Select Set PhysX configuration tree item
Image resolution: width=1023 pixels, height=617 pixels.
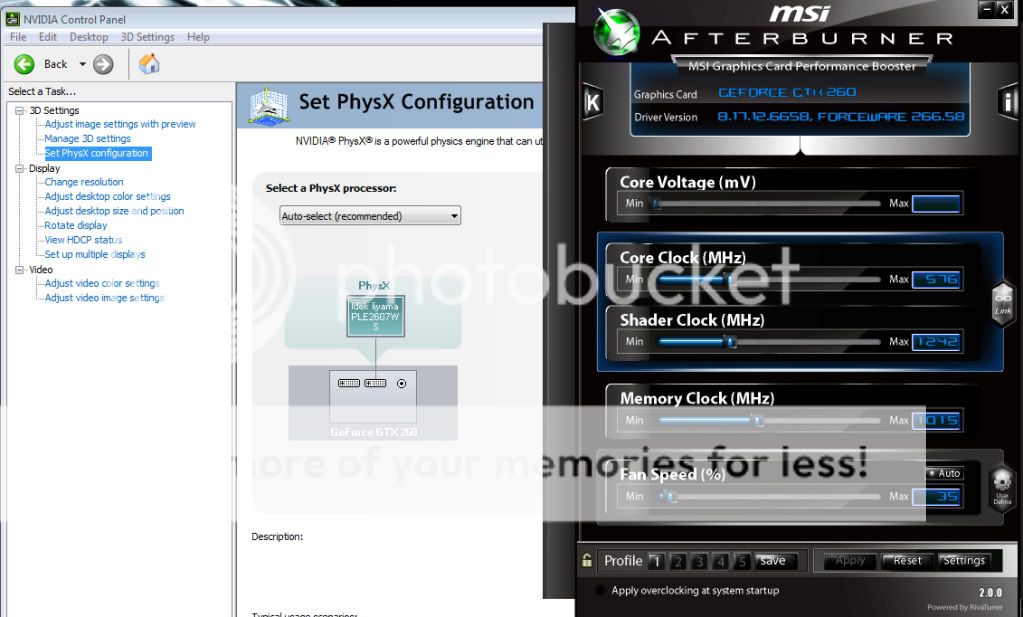(97, 153)
